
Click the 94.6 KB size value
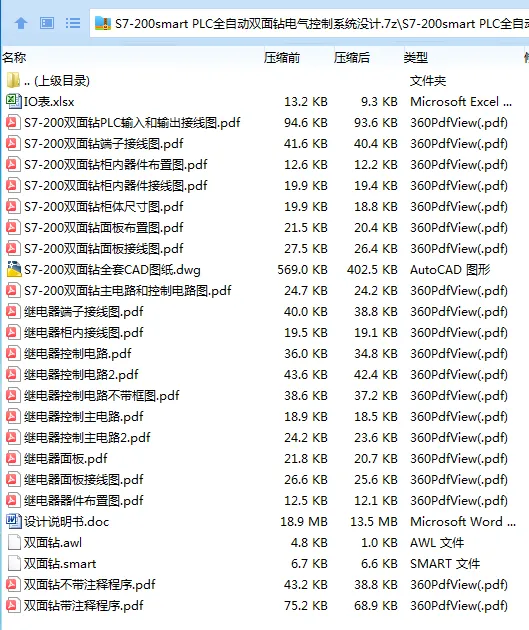coord(306,123)
